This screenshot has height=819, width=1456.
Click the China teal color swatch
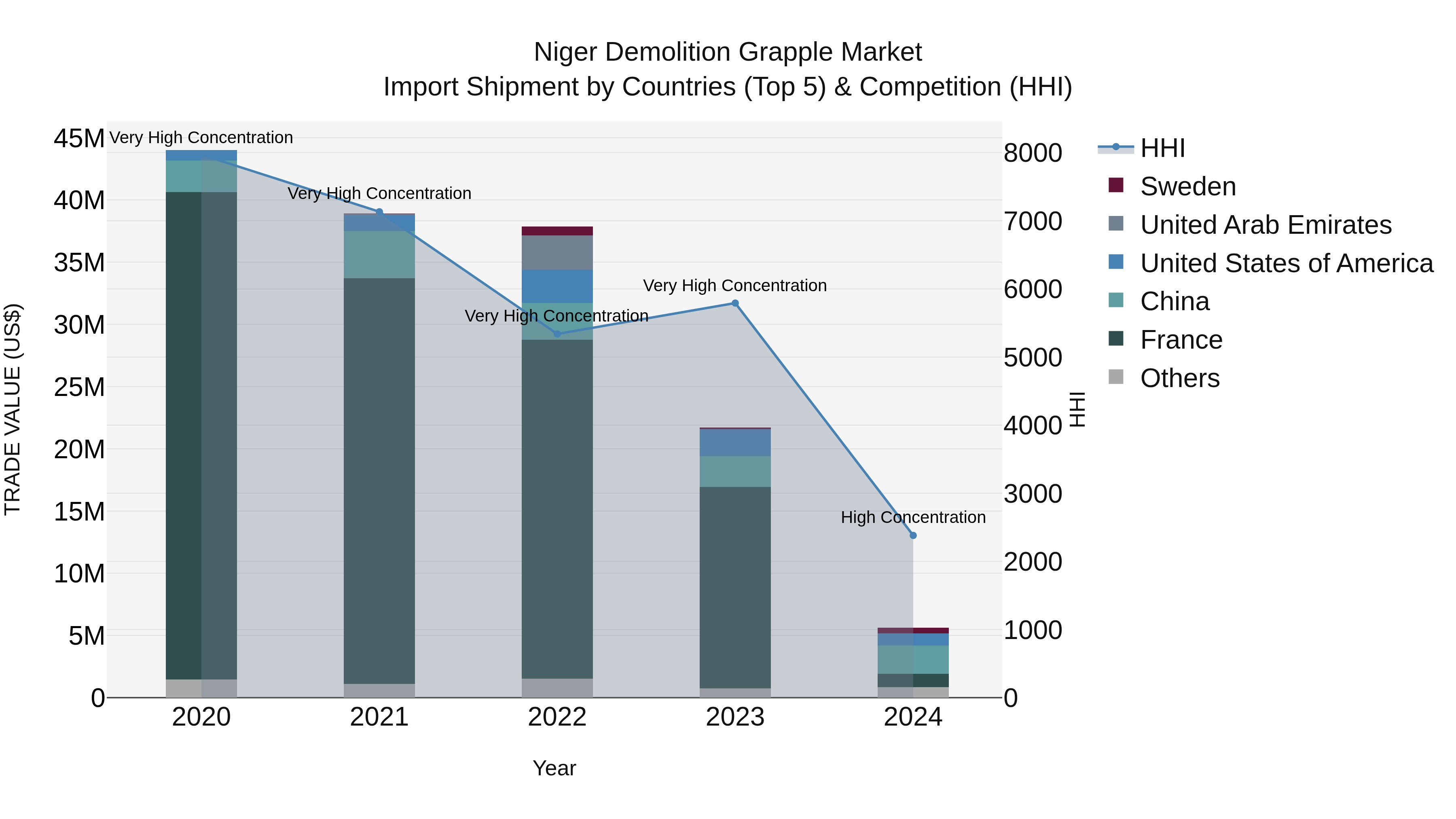tap(1116, 300)
